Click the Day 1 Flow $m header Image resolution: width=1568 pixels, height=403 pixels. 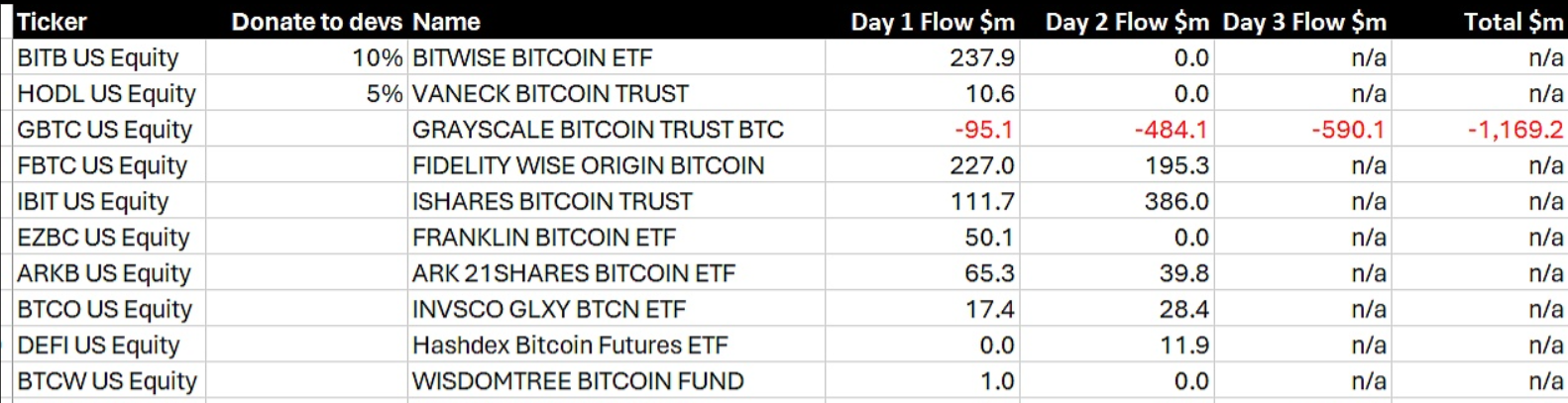coord(932,22)
